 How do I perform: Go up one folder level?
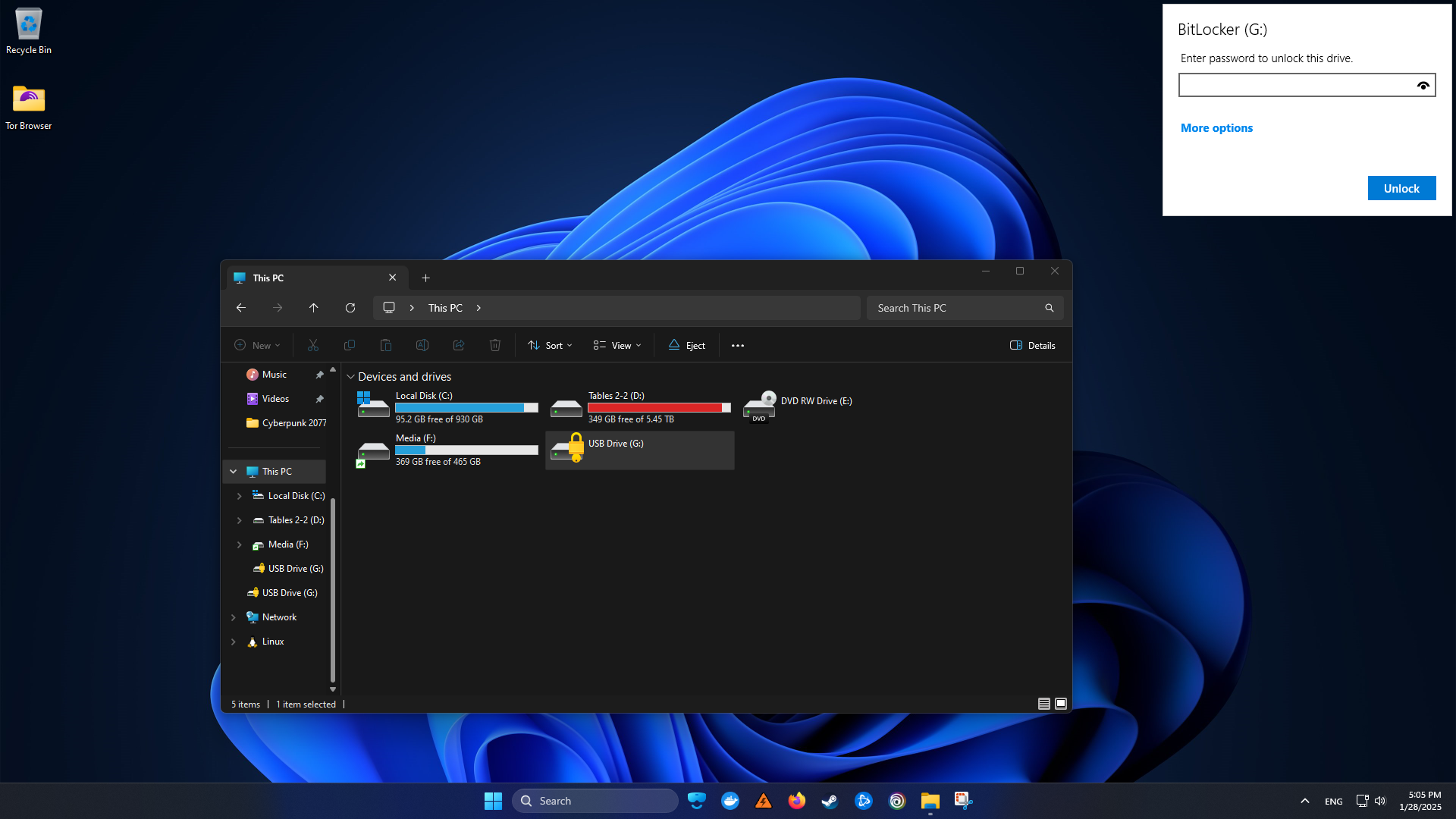314,308
